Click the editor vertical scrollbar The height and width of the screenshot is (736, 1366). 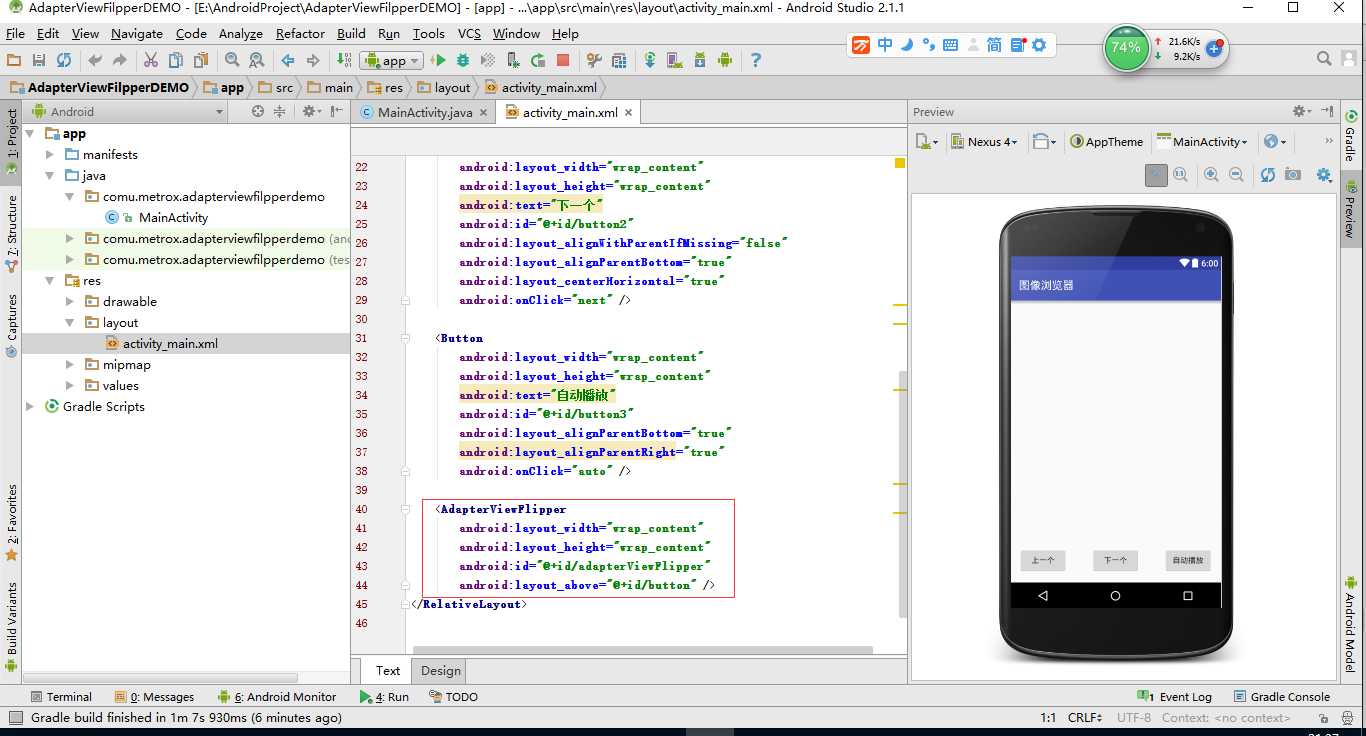pos(902,494)
